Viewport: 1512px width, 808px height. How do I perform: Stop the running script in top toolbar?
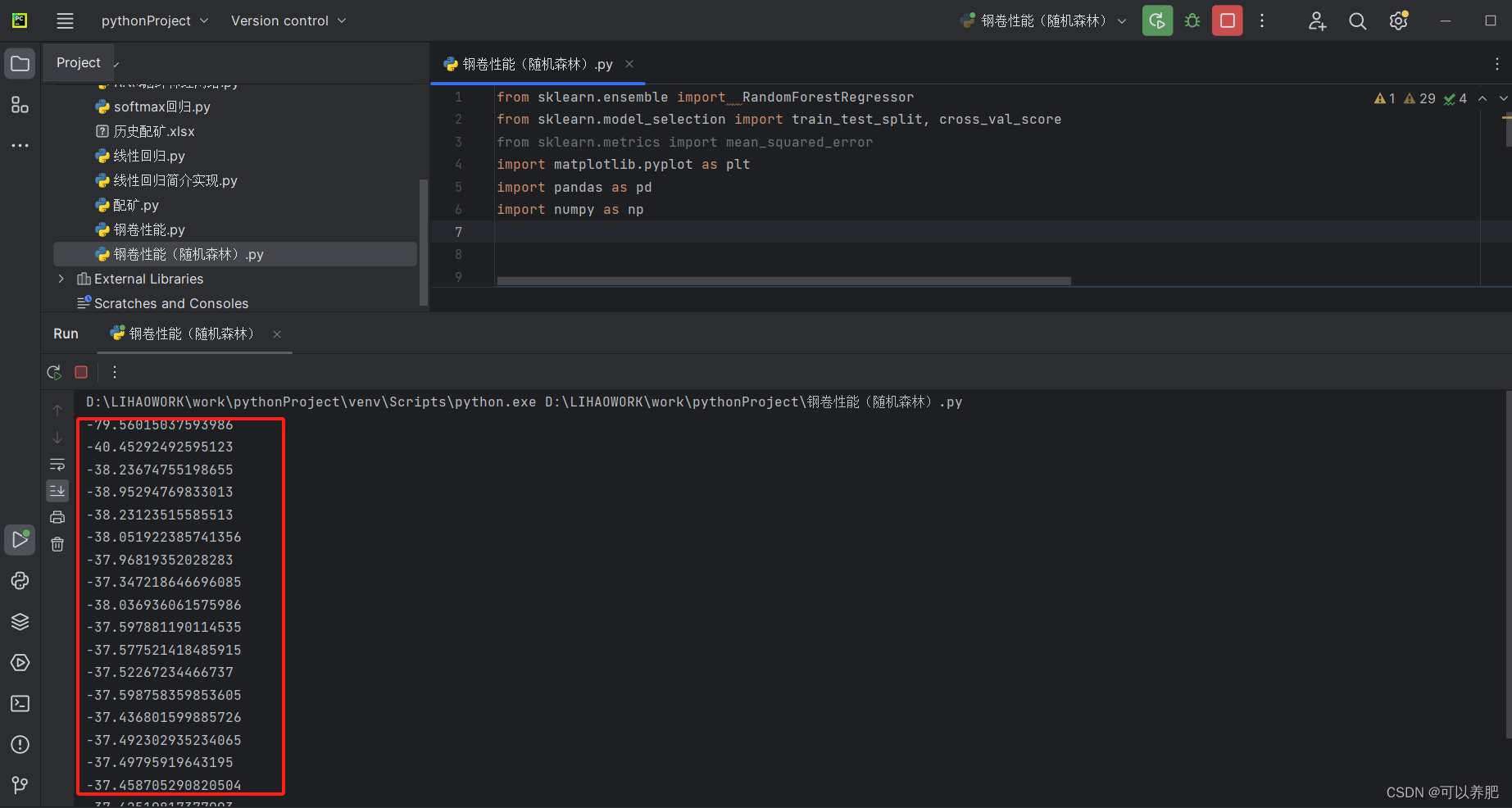[x=1228, y=20]
